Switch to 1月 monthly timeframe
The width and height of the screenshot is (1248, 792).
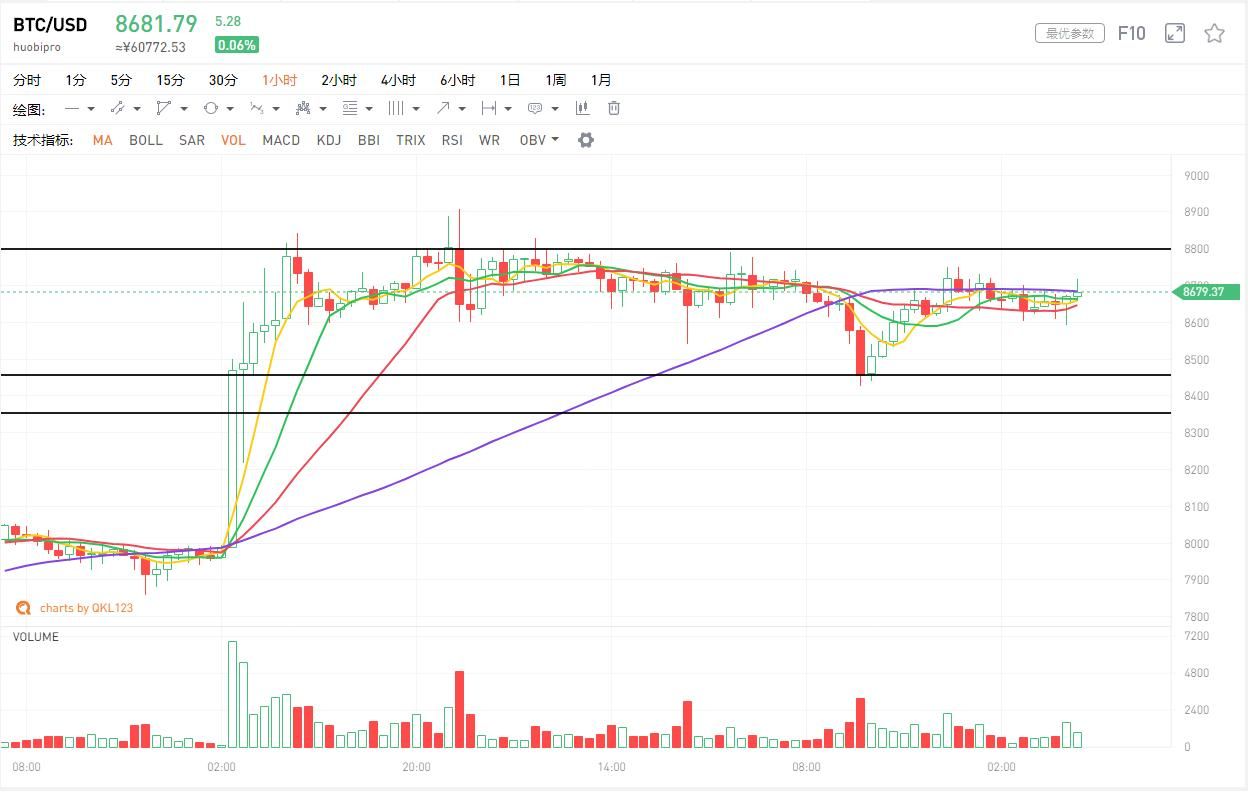601,80
